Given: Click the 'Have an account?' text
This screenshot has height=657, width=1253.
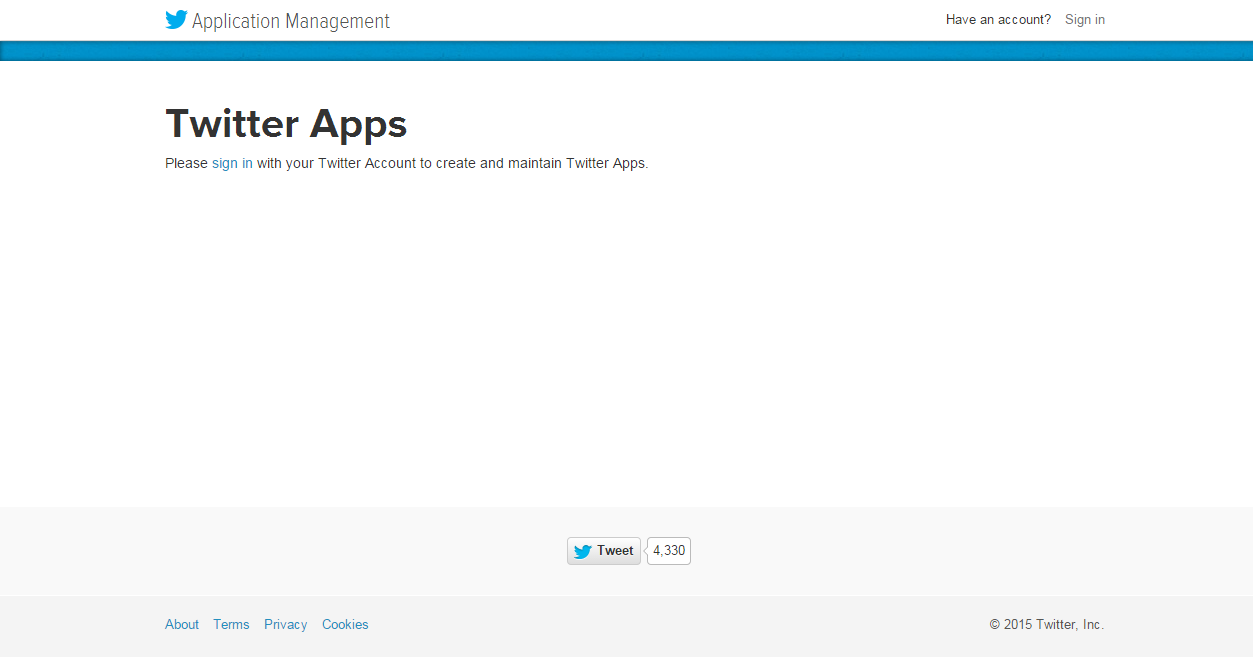Looking at the screenshot, I should [x=998, y=19].
